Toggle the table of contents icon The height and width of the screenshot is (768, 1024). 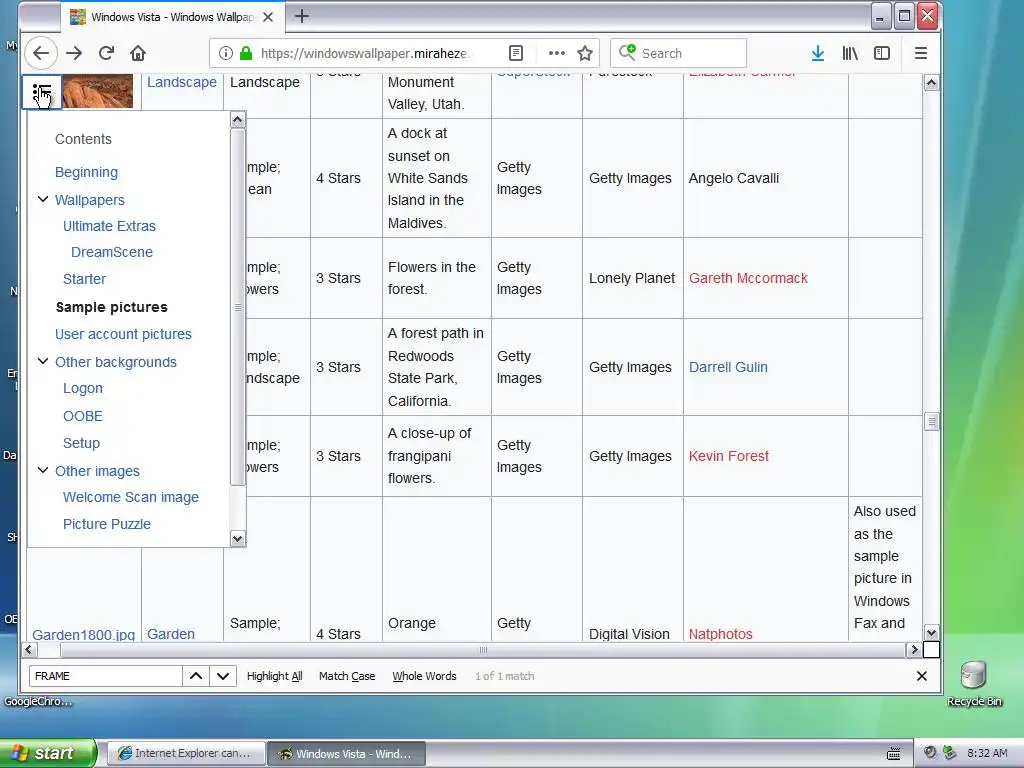point(42,92)
